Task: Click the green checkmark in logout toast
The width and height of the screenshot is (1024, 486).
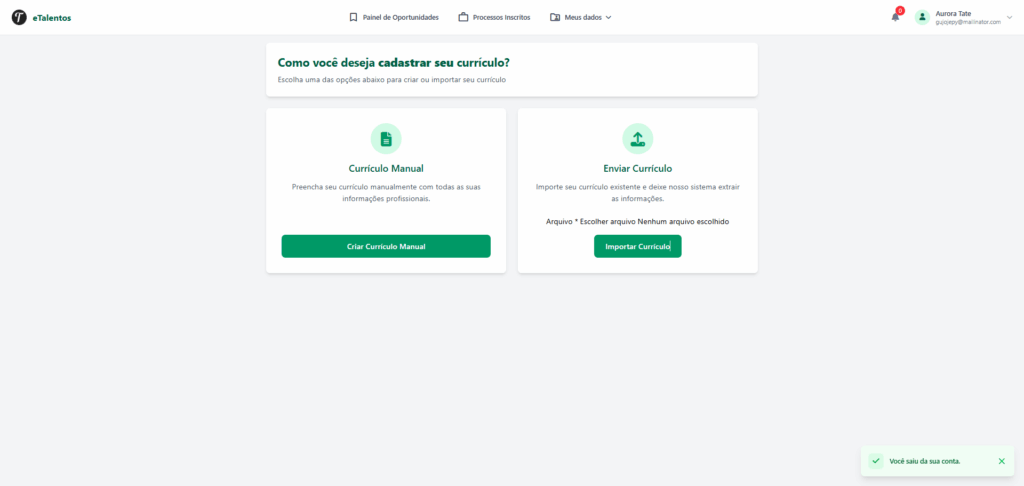Action: (876, 461)
